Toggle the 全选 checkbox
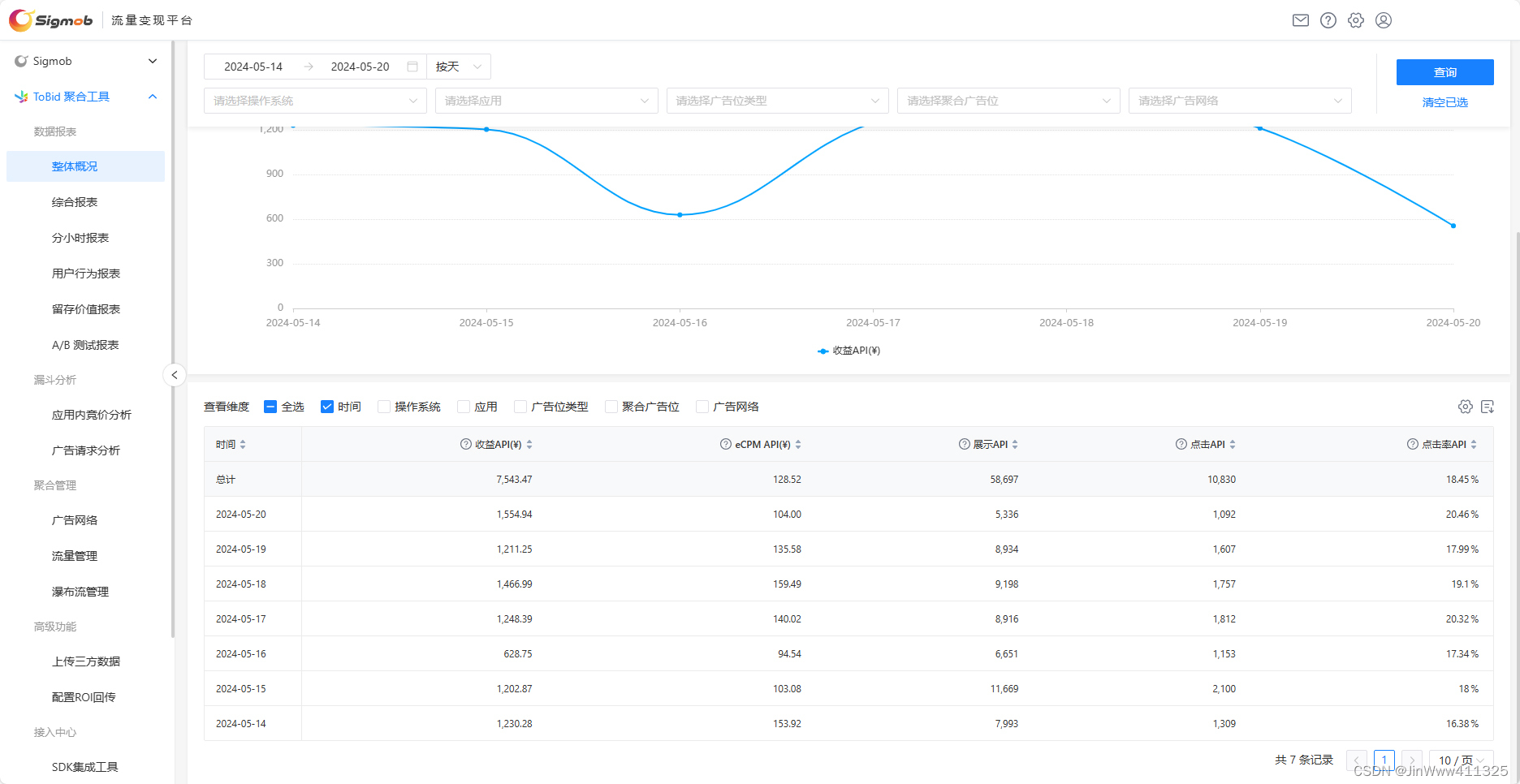1520x784 pixels. pos(270,407)
